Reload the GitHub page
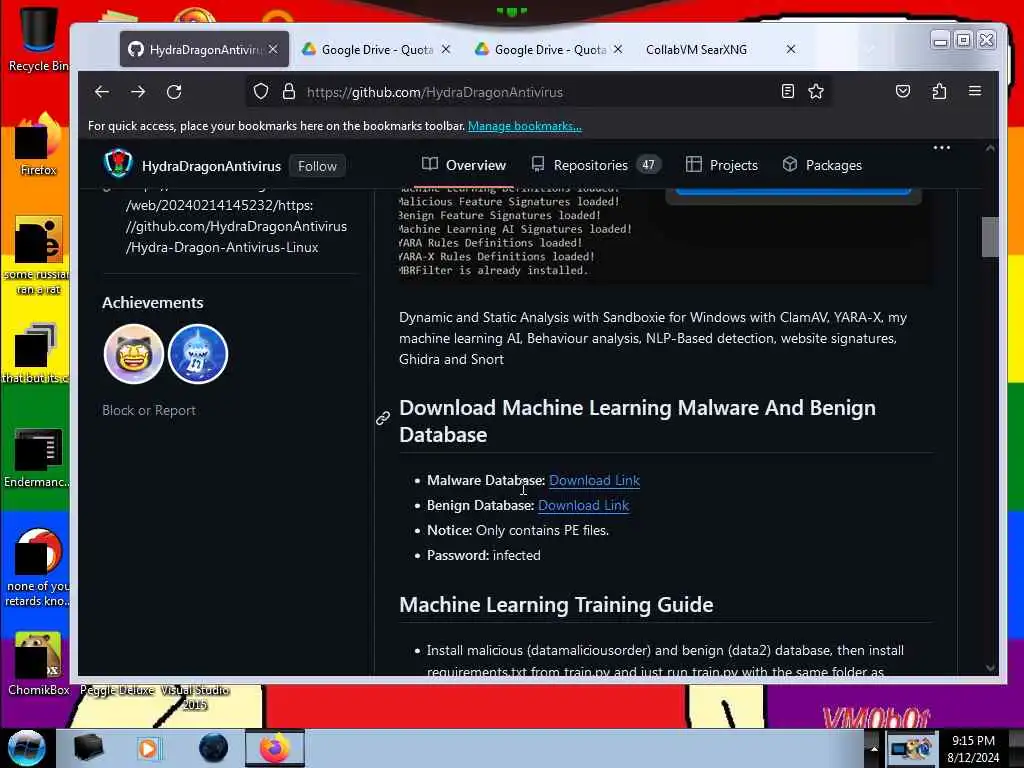 [x=174, y=92]
